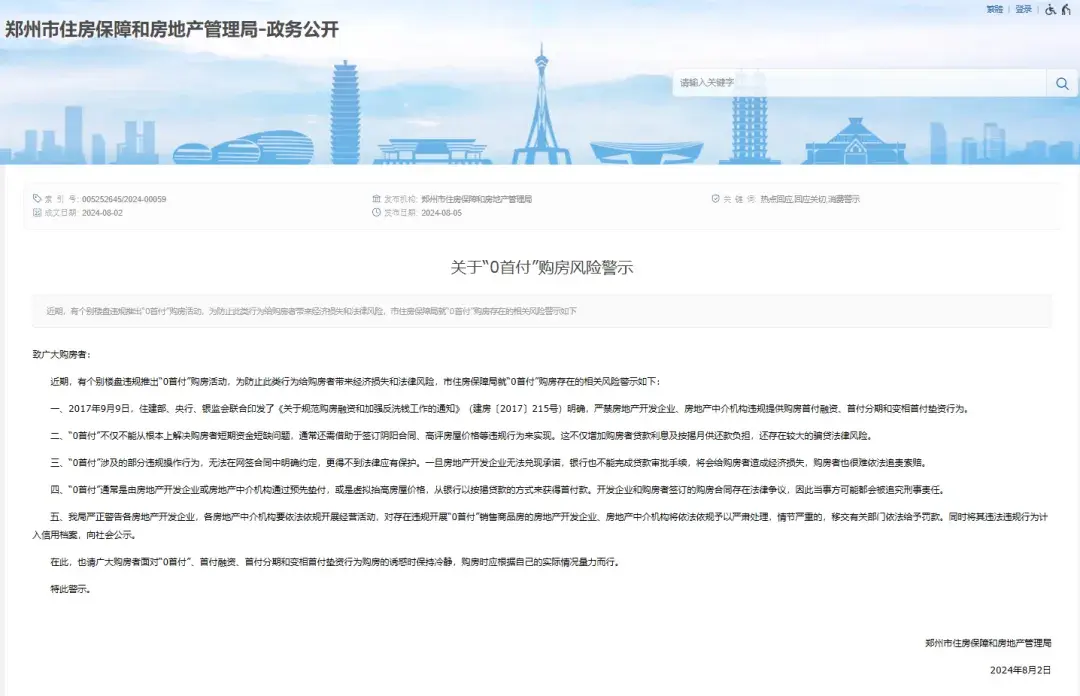Click the article title 关于"0首付"购房风险警示
1080x696 pixels.
click(541, 268)
